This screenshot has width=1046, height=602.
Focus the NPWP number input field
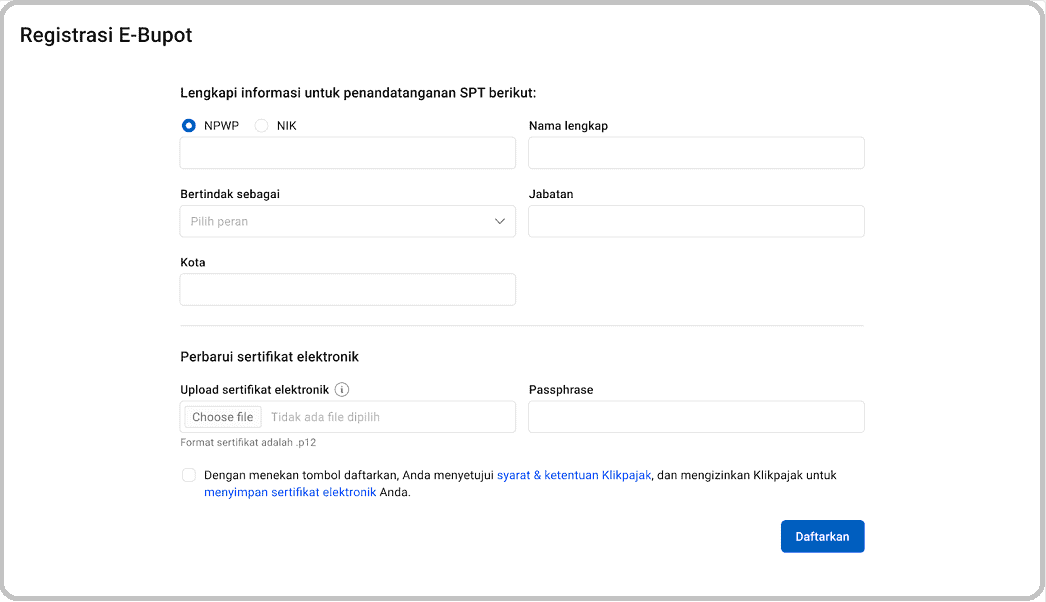348,153
